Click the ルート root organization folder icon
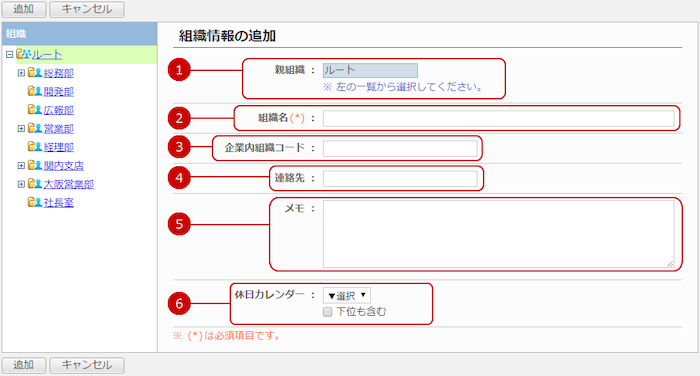Image resolution: width=700 pixels, height=376 pixels. [x=23, y=54]
